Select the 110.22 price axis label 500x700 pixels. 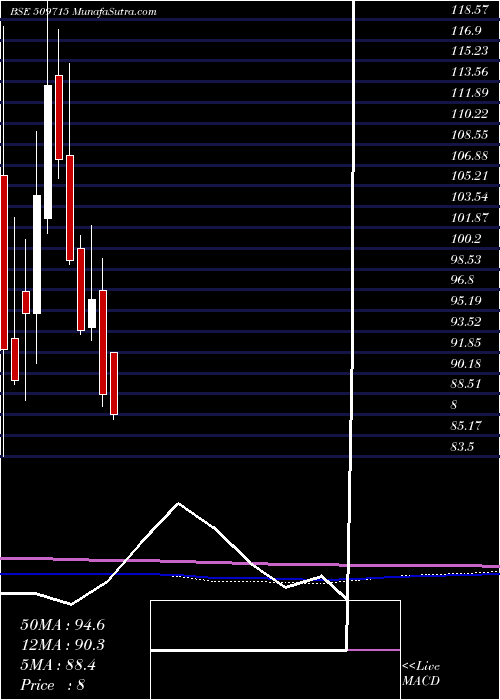(469, 114)
